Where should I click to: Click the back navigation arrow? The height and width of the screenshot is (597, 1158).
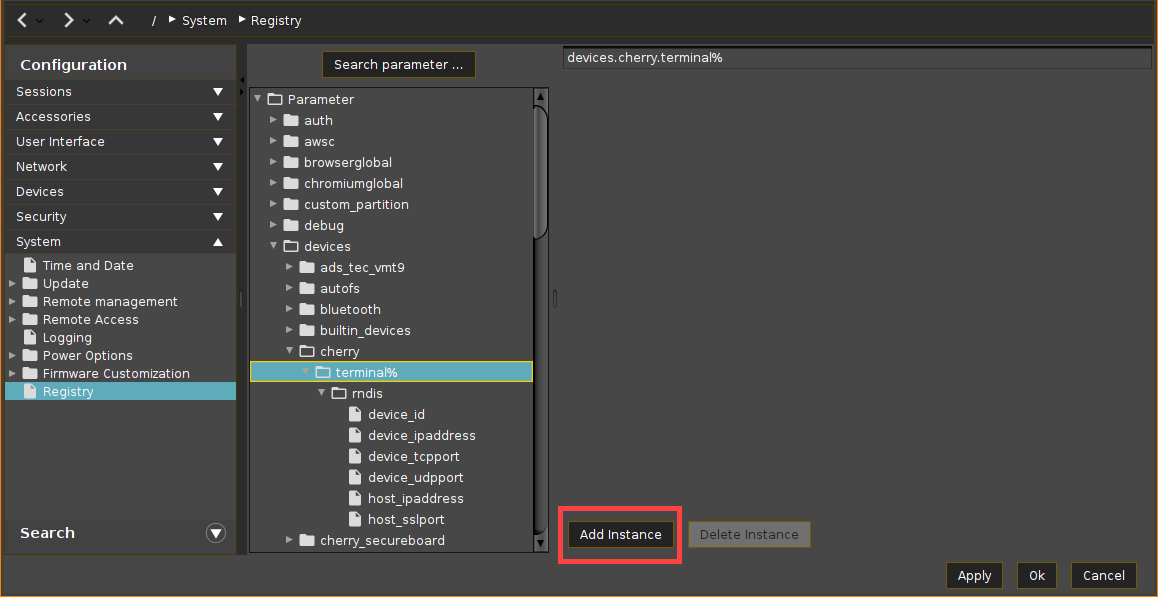point(21,20)
